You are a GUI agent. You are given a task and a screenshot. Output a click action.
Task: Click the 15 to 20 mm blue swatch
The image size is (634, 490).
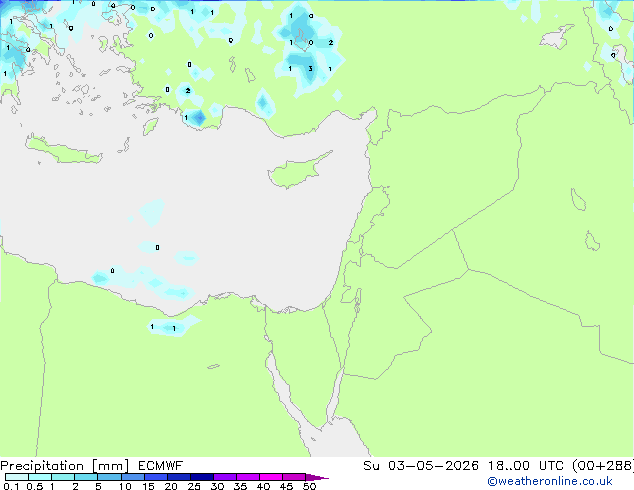click(x=156, y=477)
